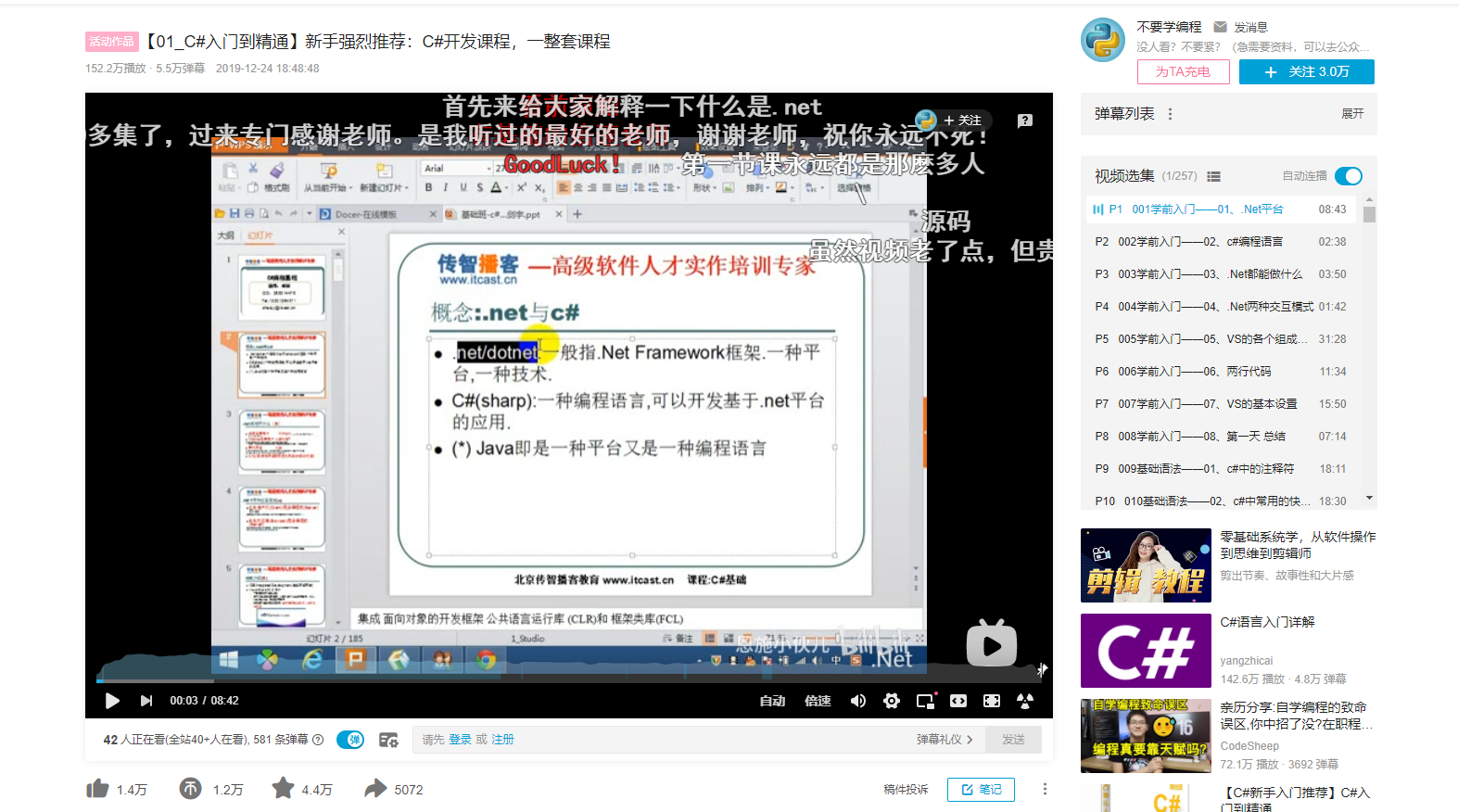Open the 笔记 notes button
Viewport: 1458px width, 812px height.
point(981,790)
